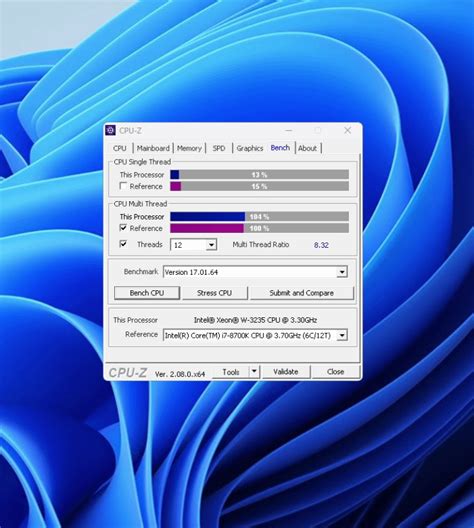The width and height of the screenshot is (474, 528).
Task: Start the Bench CPU test
Action: (x=147, y=293)
